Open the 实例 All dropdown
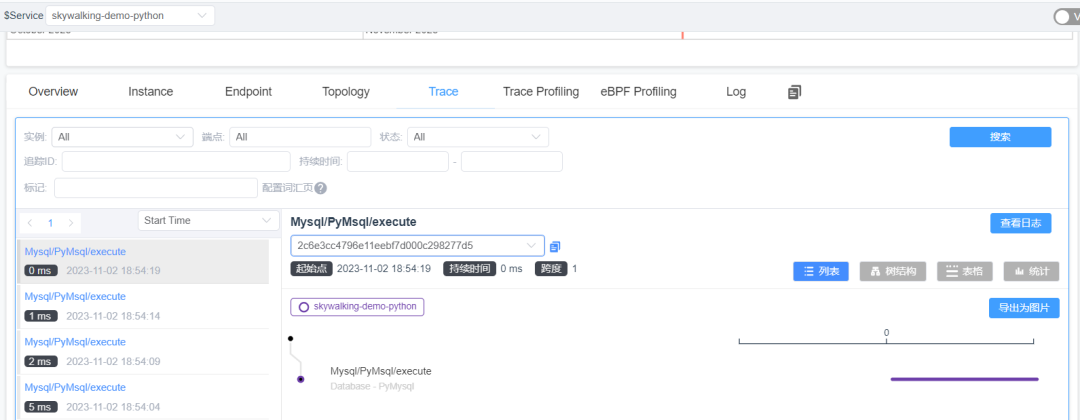Screen dimensions: 1080x420 pos(122,137)
